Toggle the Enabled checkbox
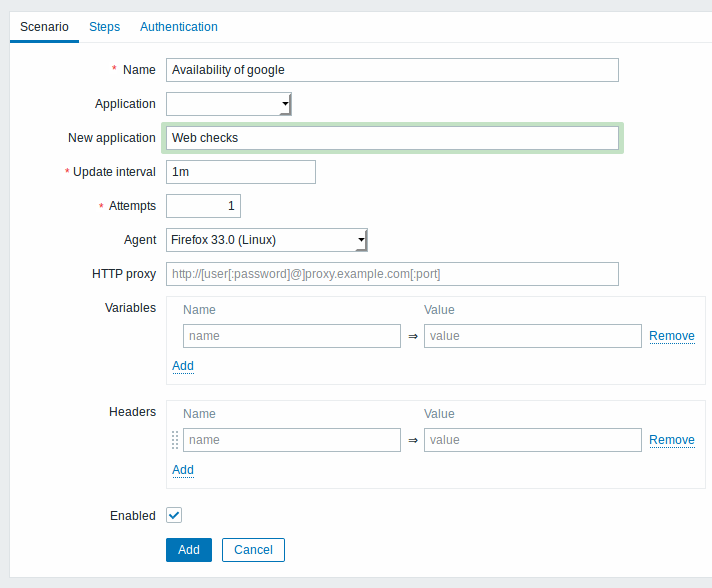The width and height of the screenshot is (712, 588). click(x=174, y=515)
